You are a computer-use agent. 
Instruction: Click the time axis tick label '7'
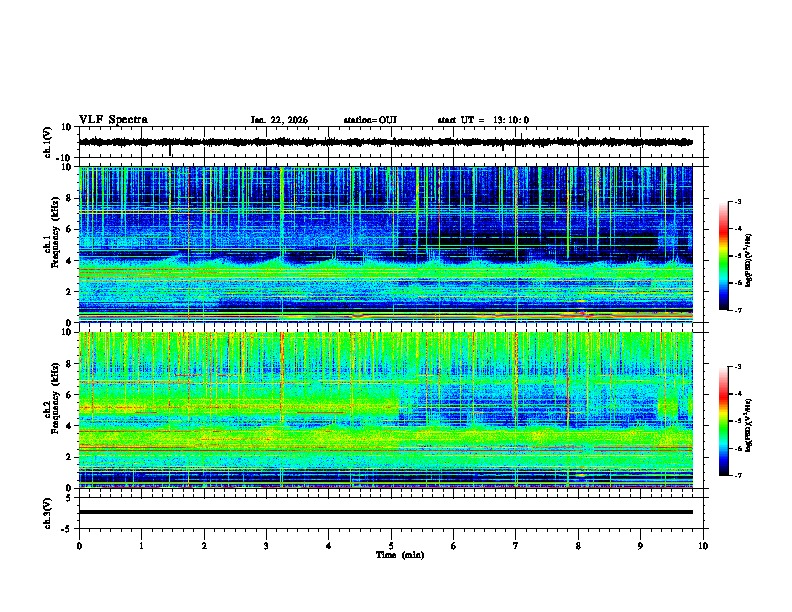click(x=516, y=546)
